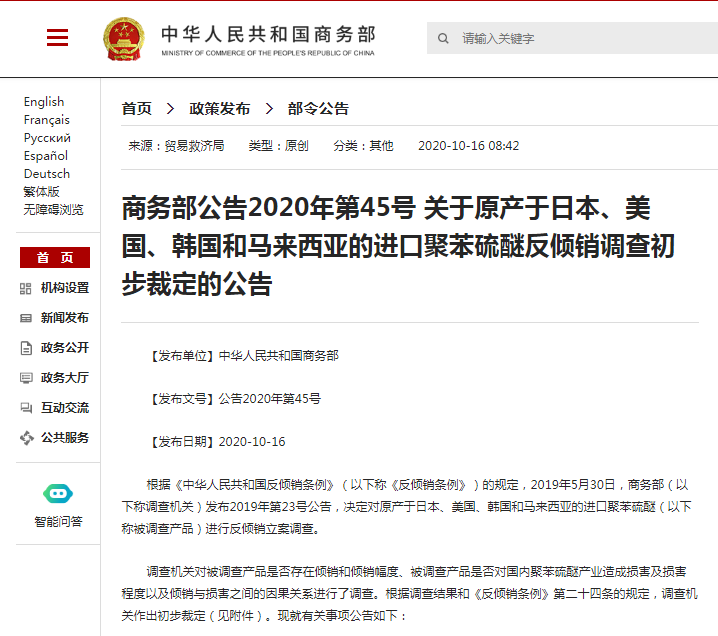Click the 来源：贸易救济局 text
The width and height of the screenshot is (718, 636).
pos(176,146)
